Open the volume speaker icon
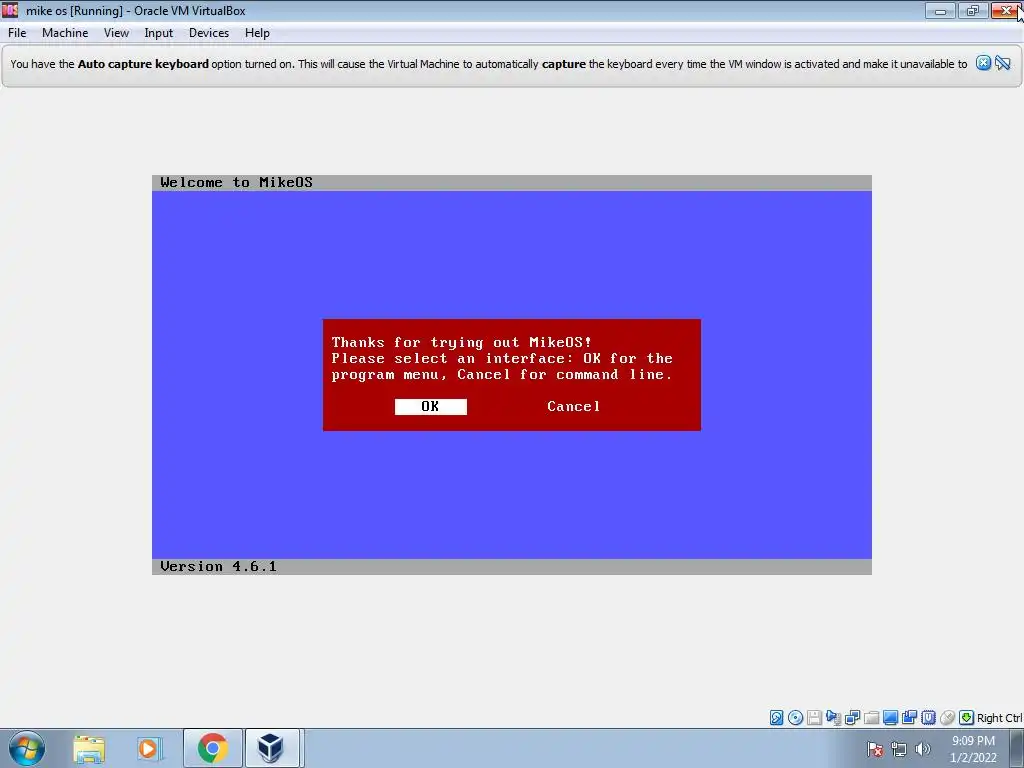 [x=923, y=749]
